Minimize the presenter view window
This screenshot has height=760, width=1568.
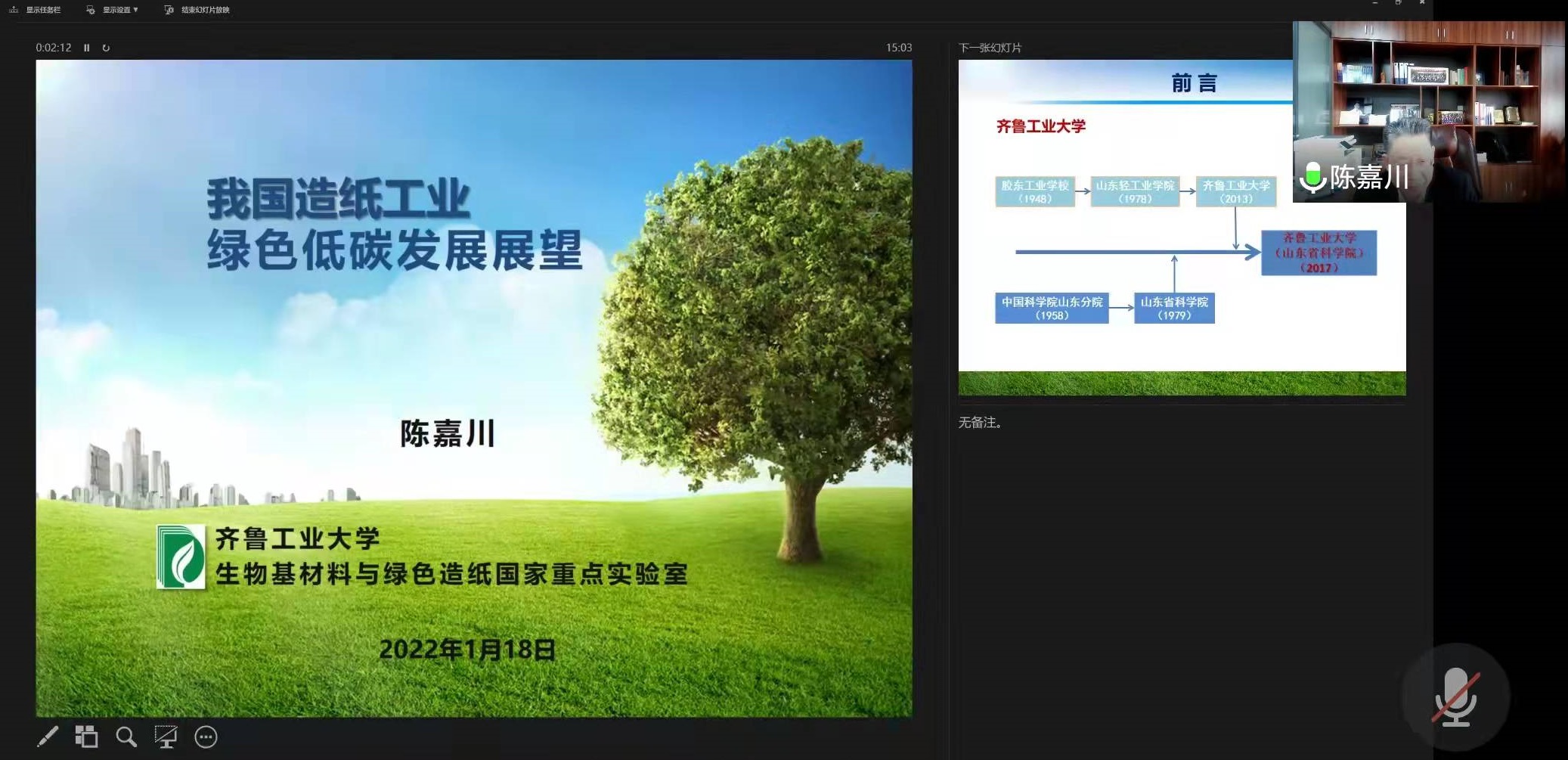coord(1374,3)
